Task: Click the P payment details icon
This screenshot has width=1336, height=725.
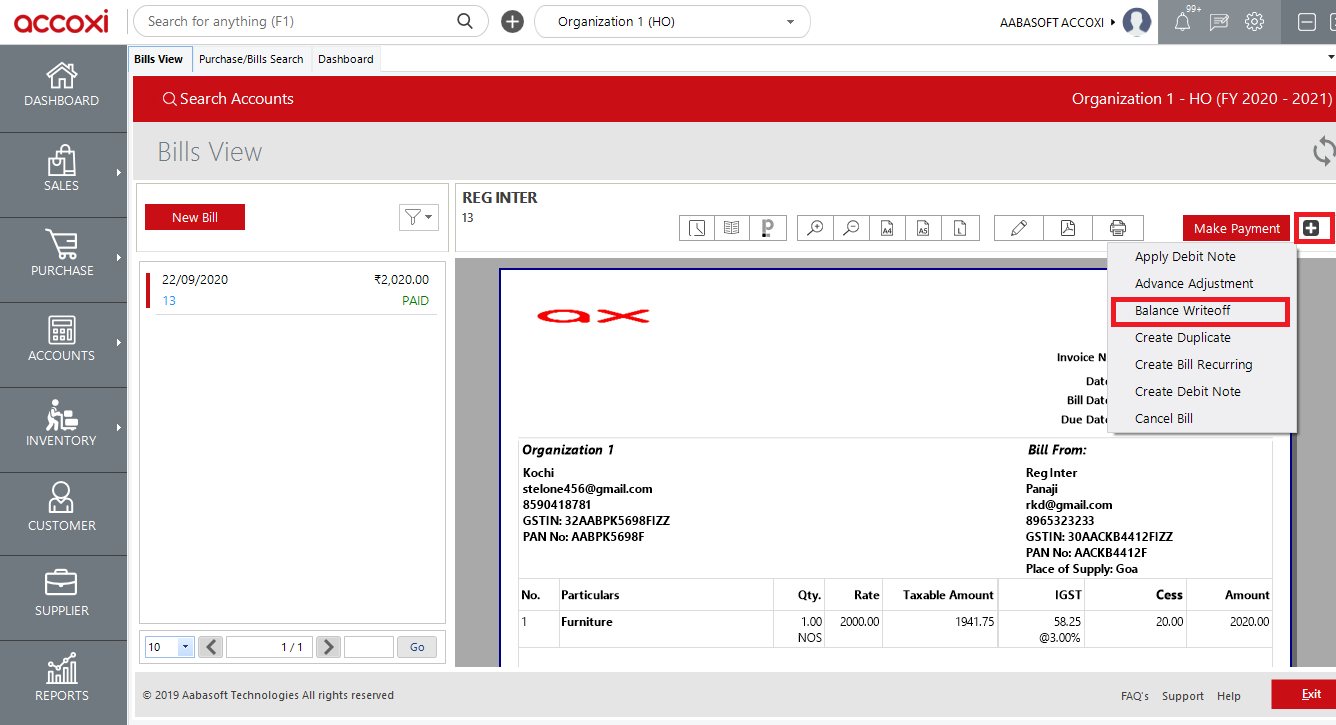Action: point(767,228)
